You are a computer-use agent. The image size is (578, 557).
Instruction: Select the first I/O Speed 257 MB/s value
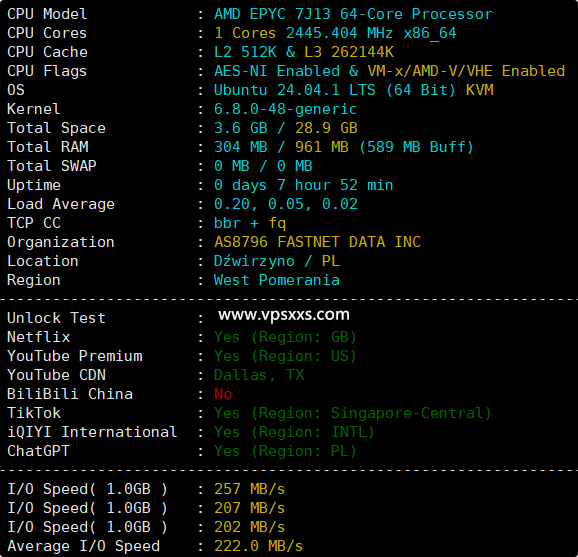pos(249,489)
